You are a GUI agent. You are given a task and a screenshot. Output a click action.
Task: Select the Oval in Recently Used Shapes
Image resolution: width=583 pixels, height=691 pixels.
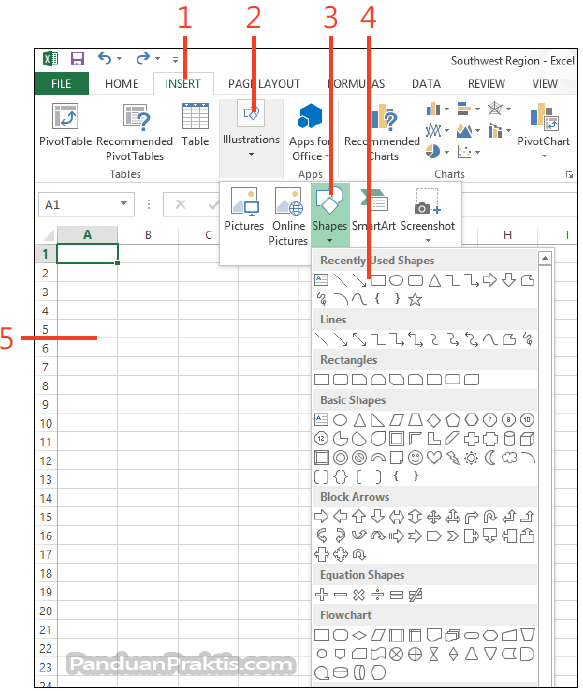coord(396,280)
